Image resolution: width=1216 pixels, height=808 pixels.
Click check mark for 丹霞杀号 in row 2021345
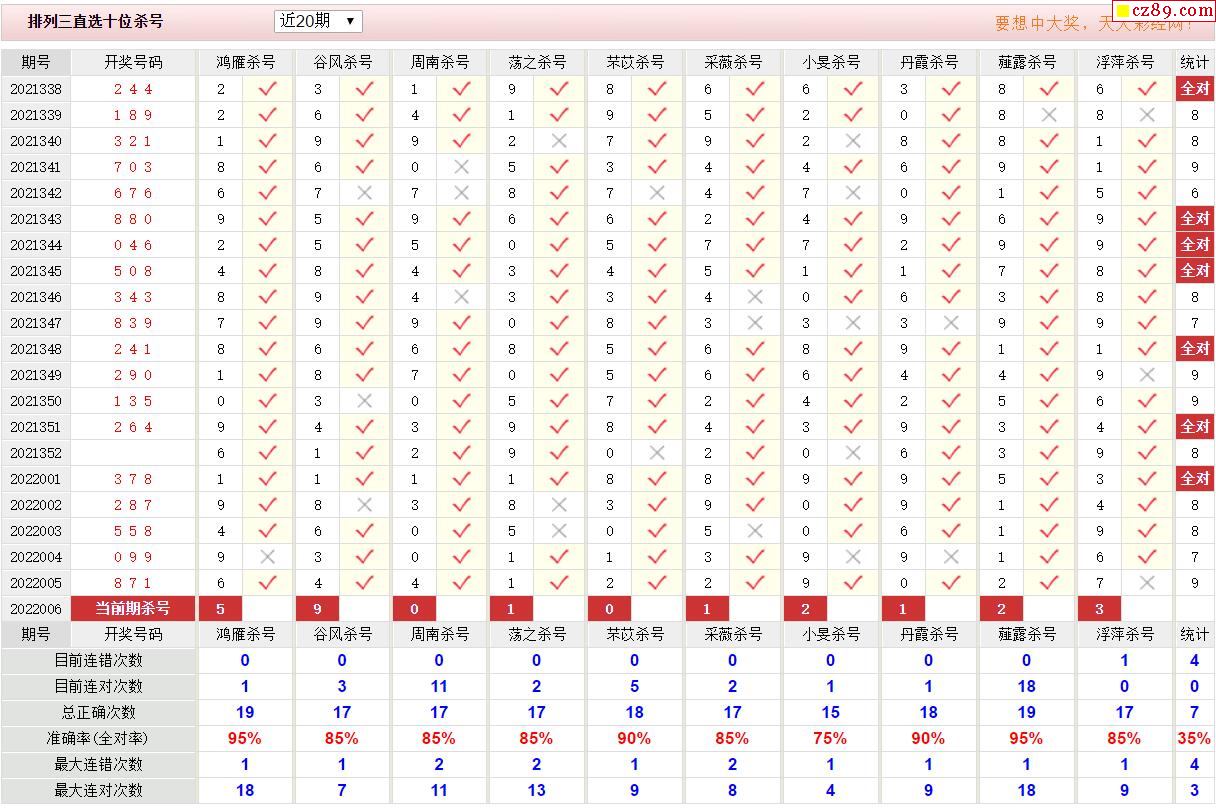coord(951,271)
